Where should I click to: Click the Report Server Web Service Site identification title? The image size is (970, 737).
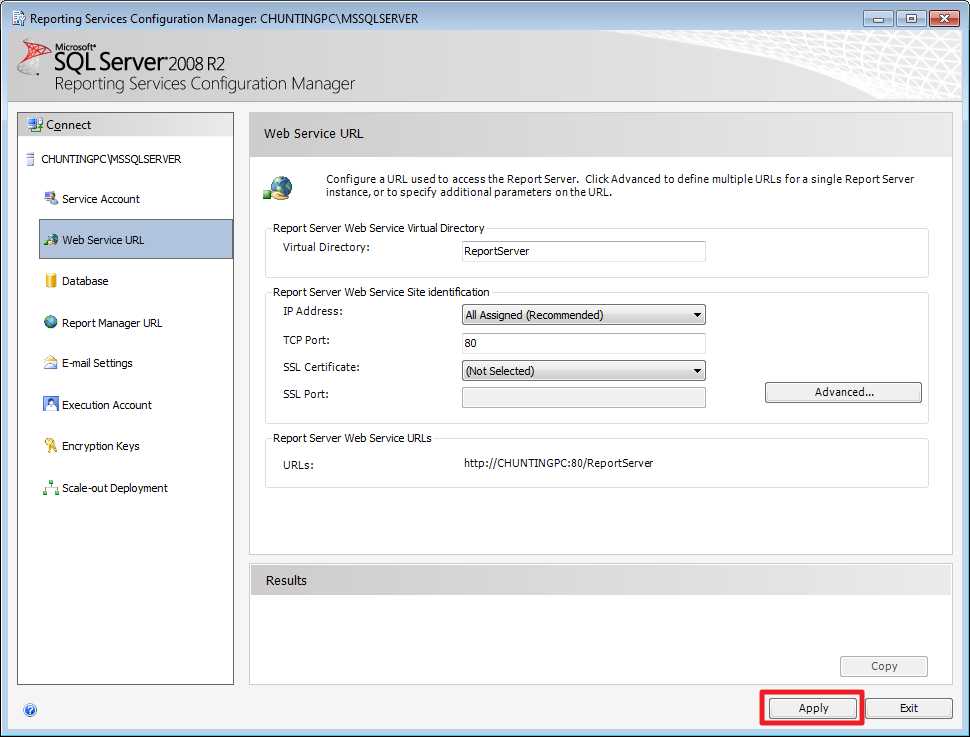(x=381, y=292)
